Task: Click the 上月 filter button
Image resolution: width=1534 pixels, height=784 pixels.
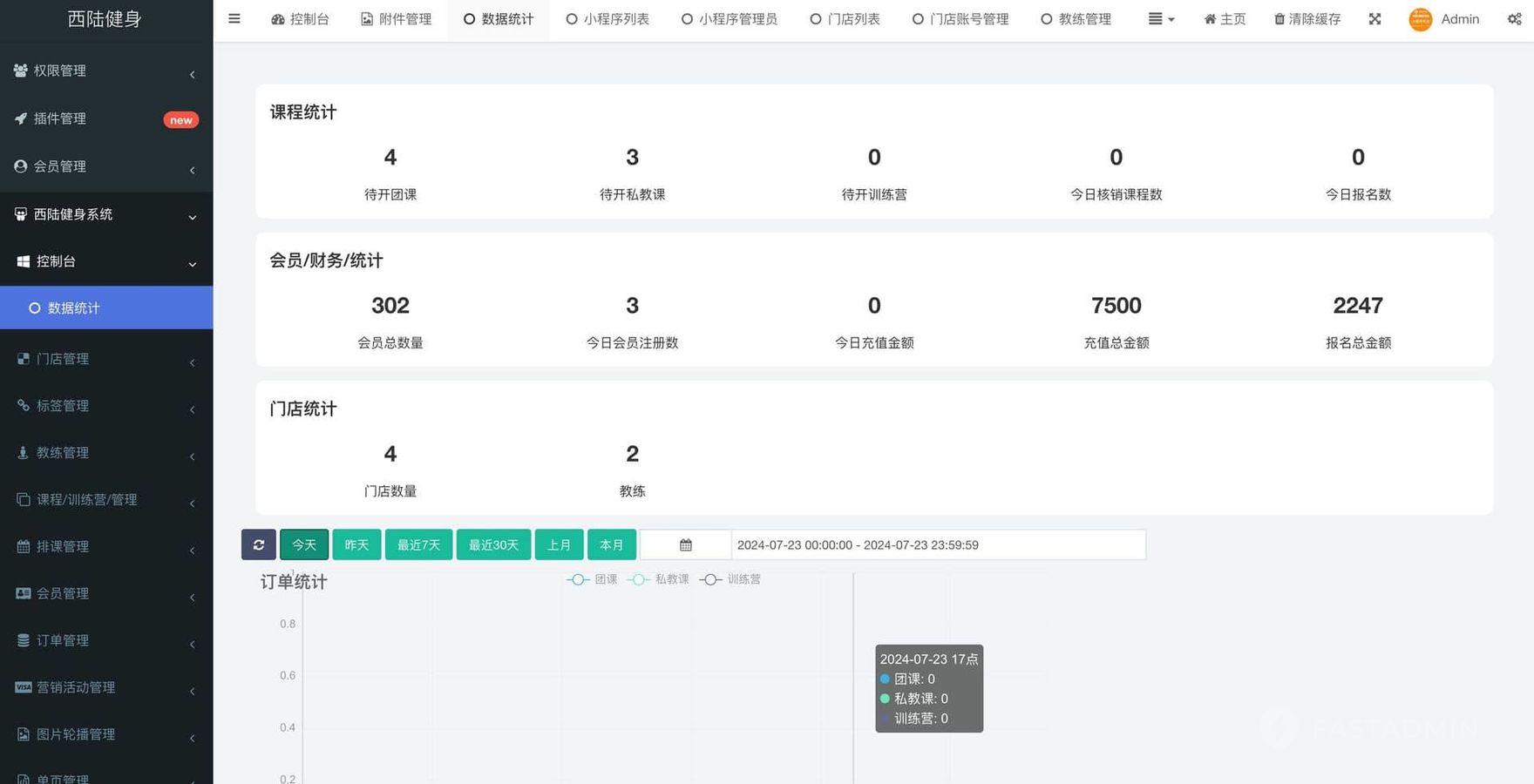Action: pyautogui.click(x=559, y=544)
